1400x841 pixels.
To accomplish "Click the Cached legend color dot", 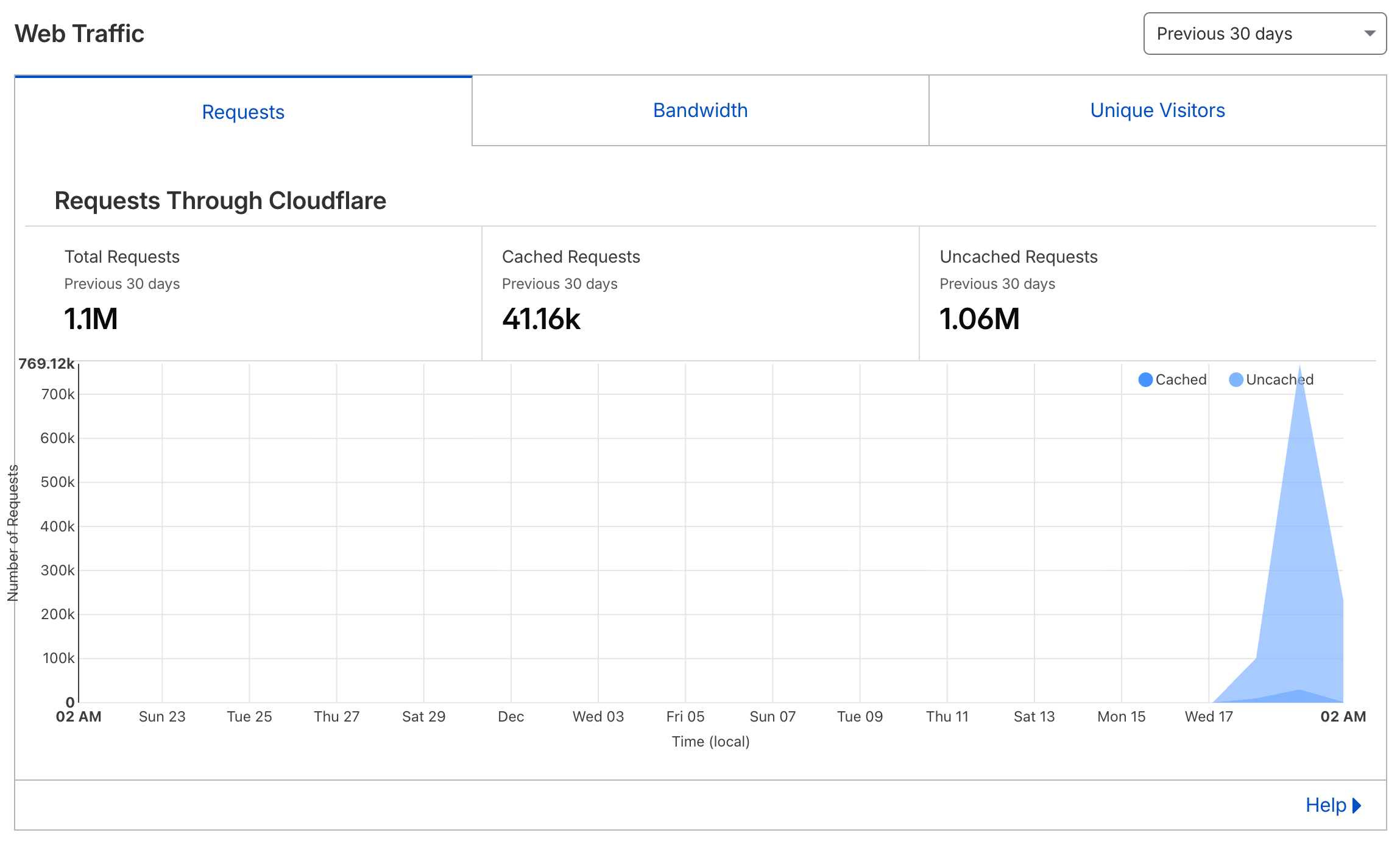I will [1145, 380].
